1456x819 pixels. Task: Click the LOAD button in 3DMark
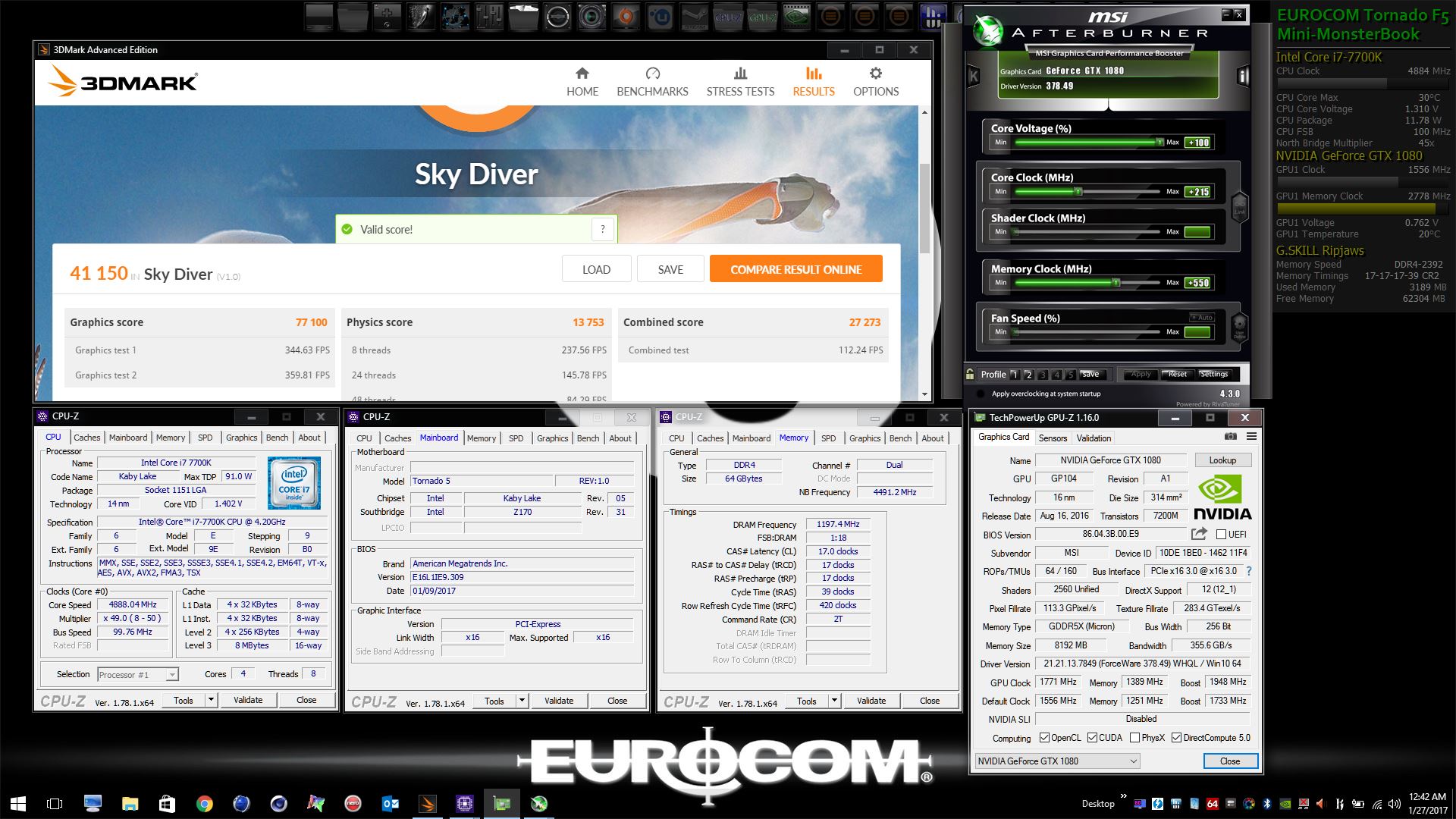click(x=596, y=269)
